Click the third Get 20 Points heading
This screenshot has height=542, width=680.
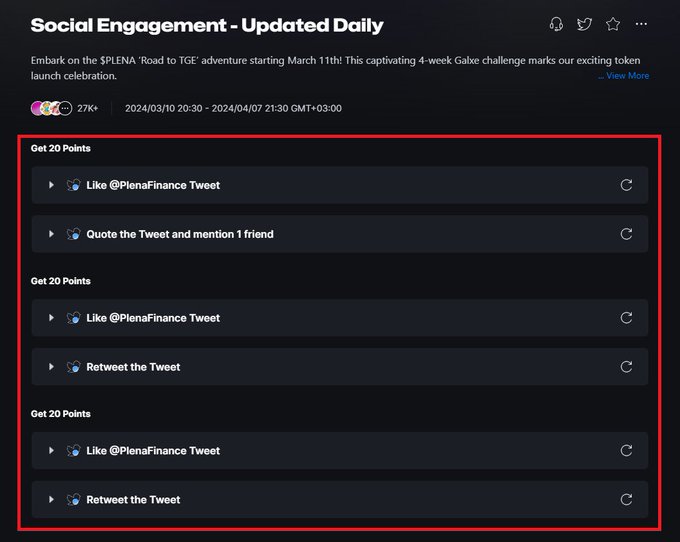[x=61, y=414]
